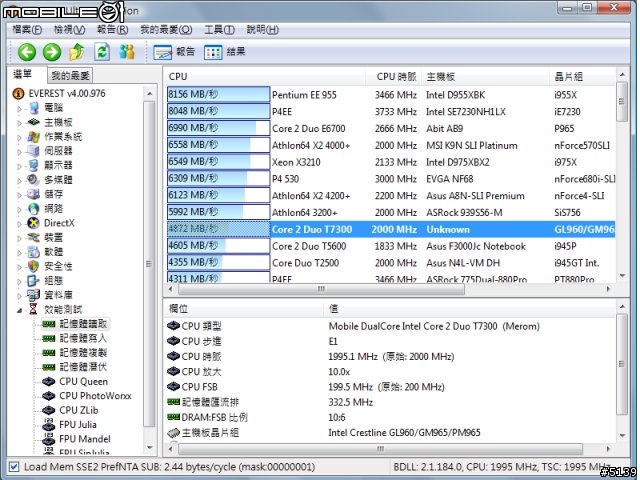Select the Xeon X3210 result row

click(x=391, y=162)
